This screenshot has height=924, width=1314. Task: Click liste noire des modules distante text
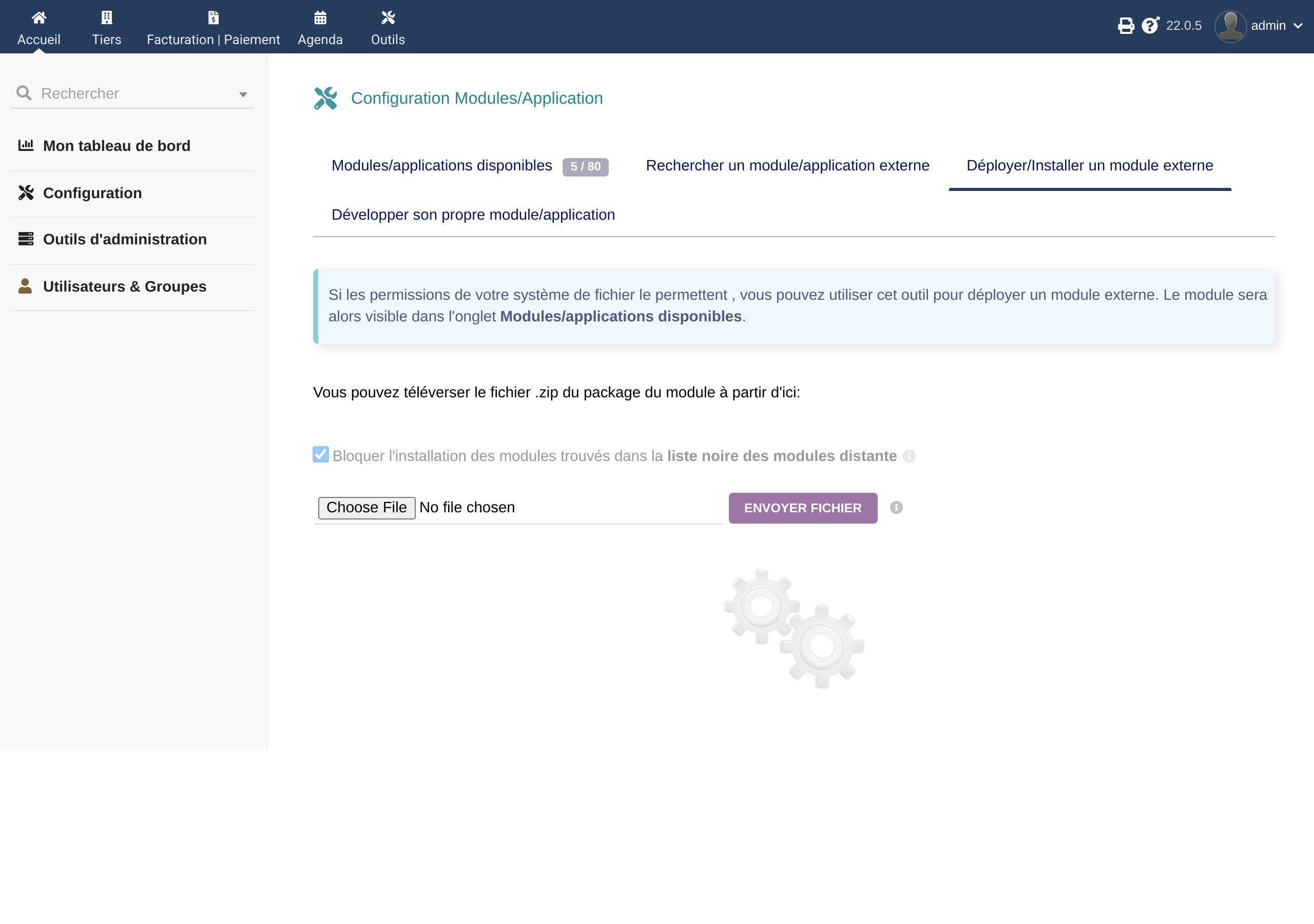[782, 456]
